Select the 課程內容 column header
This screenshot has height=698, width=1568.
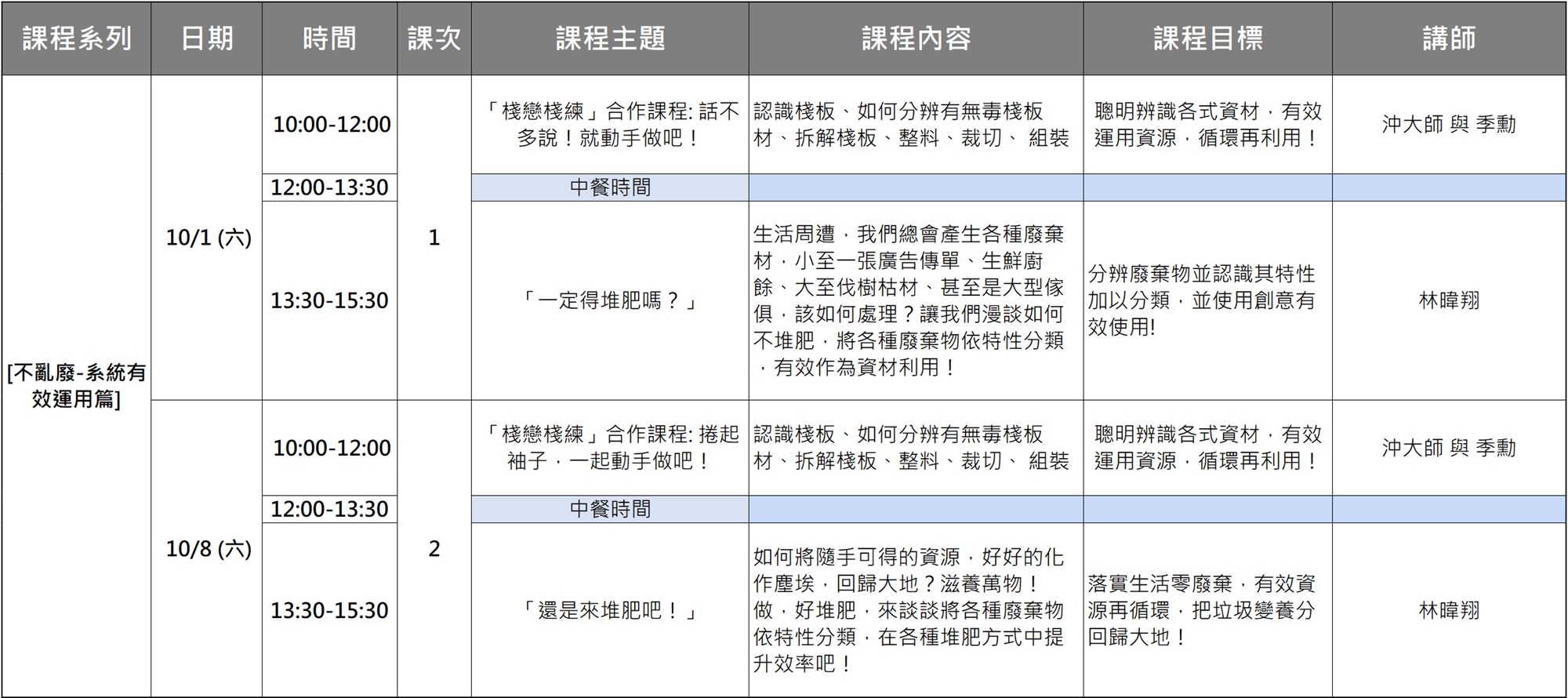[916, 38]
